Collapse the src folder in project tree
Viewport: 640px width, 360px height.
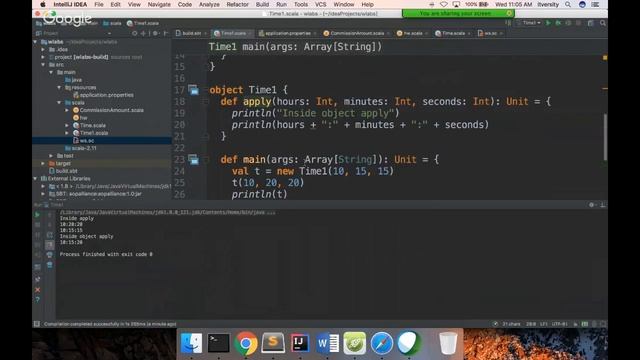(43, 64)
